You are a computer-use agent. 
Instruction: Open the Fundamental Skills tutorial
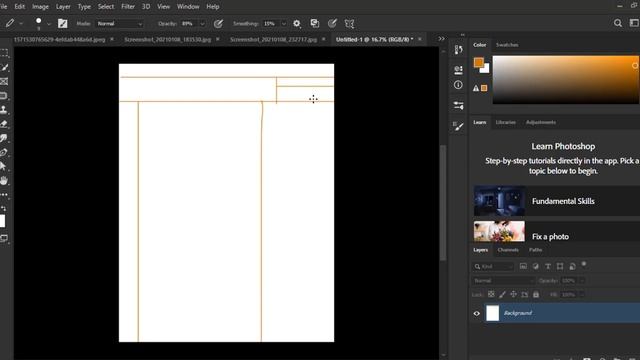557,201
